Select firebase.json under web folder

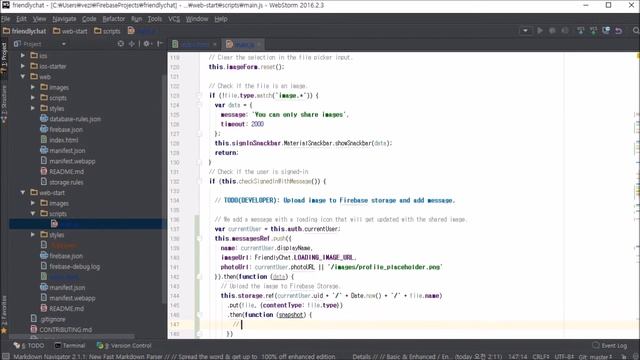[66, 130]
